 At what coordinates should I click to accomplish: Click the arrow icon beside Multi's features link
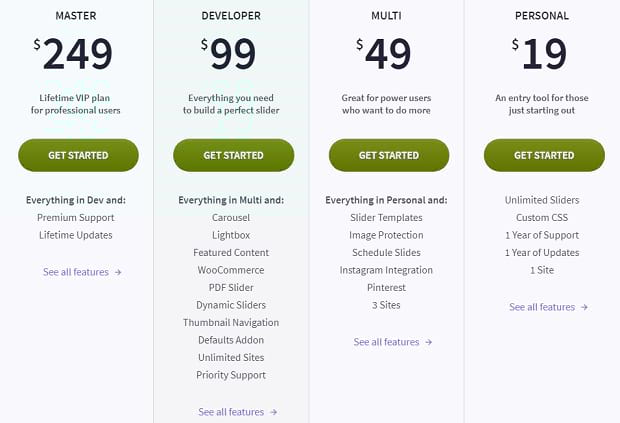point(429,342)
